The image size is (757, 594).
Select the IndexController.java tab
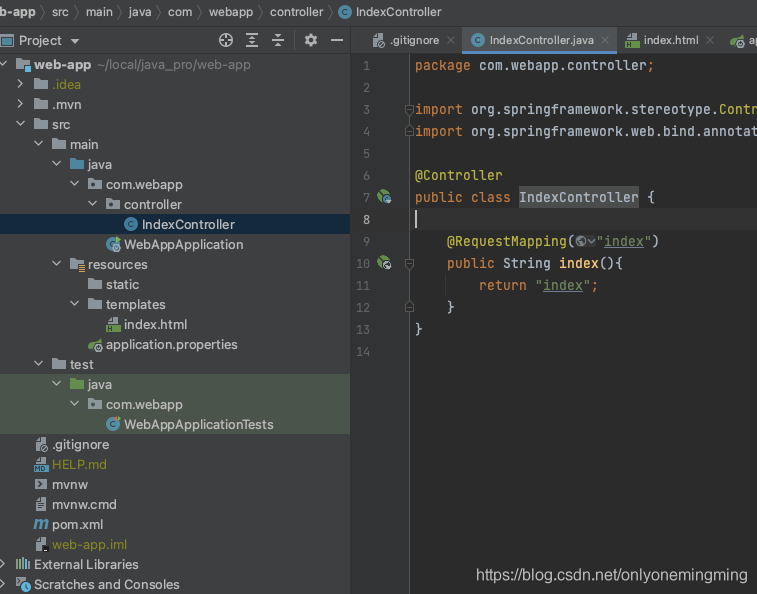pyautogui.click(x=541, y=40)
